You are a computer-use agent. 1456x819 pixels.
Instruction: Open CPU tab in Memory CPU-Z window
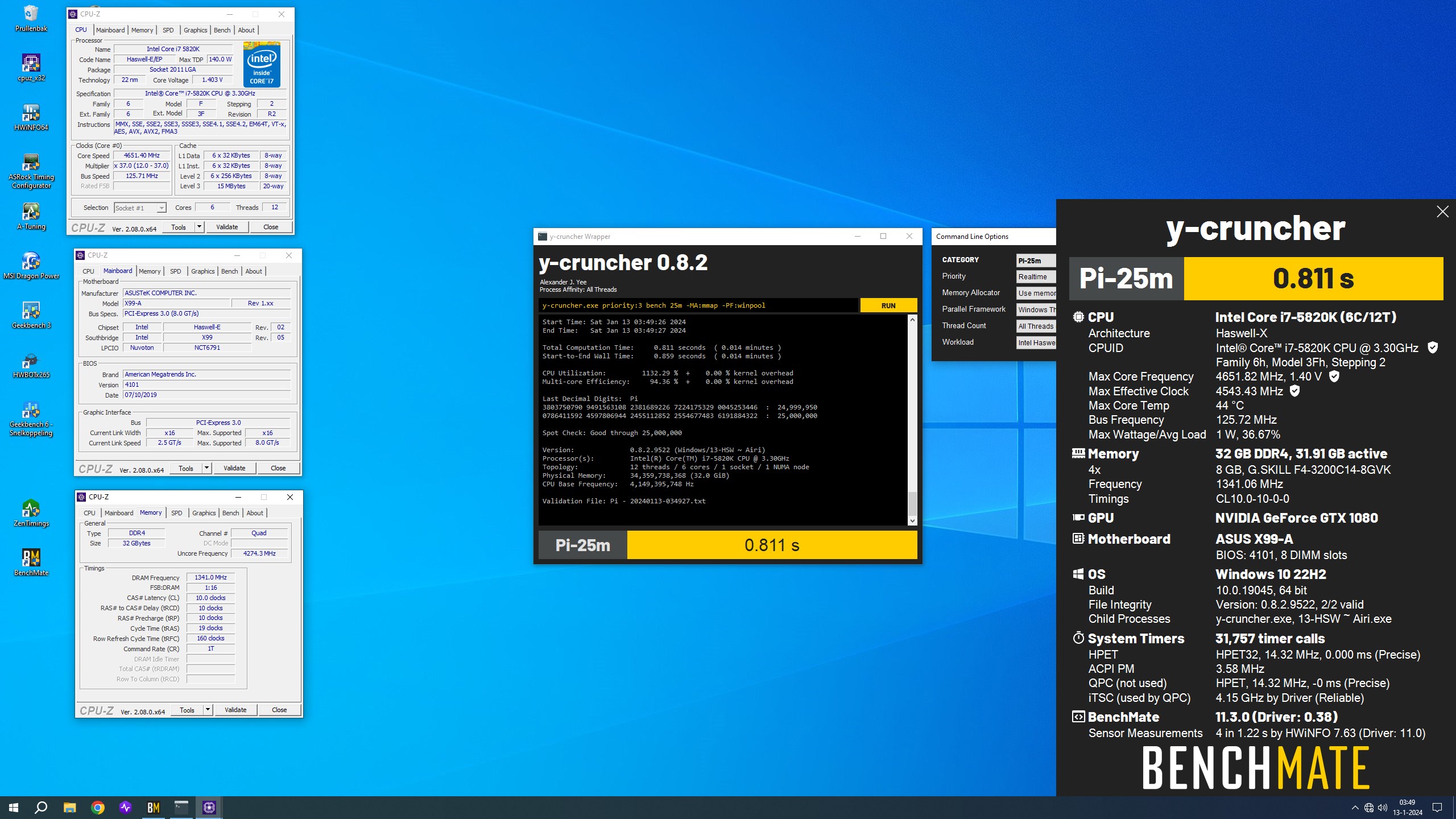pyautogui.click(x=90, y=513)
